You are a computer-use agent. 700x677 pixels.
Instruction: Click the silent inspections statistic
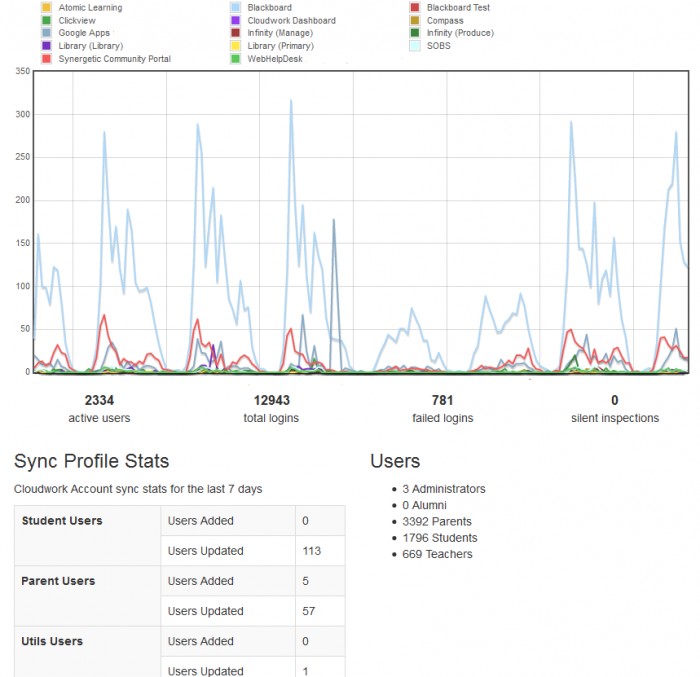614,417
